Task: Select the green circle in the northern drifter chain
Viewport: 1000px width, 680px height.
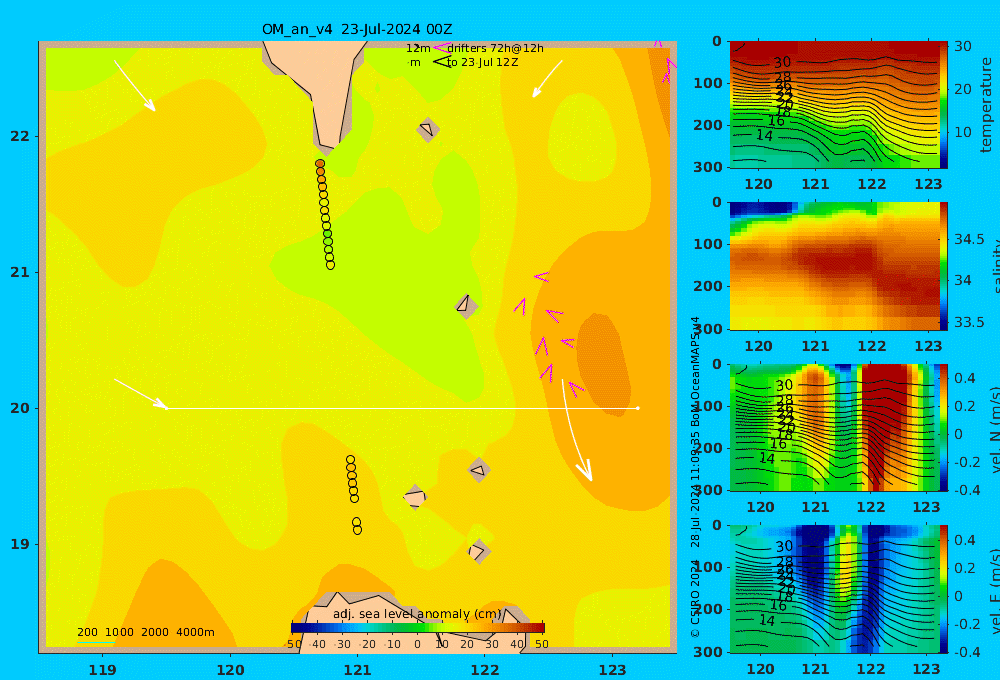Action: tap(328, 234)
